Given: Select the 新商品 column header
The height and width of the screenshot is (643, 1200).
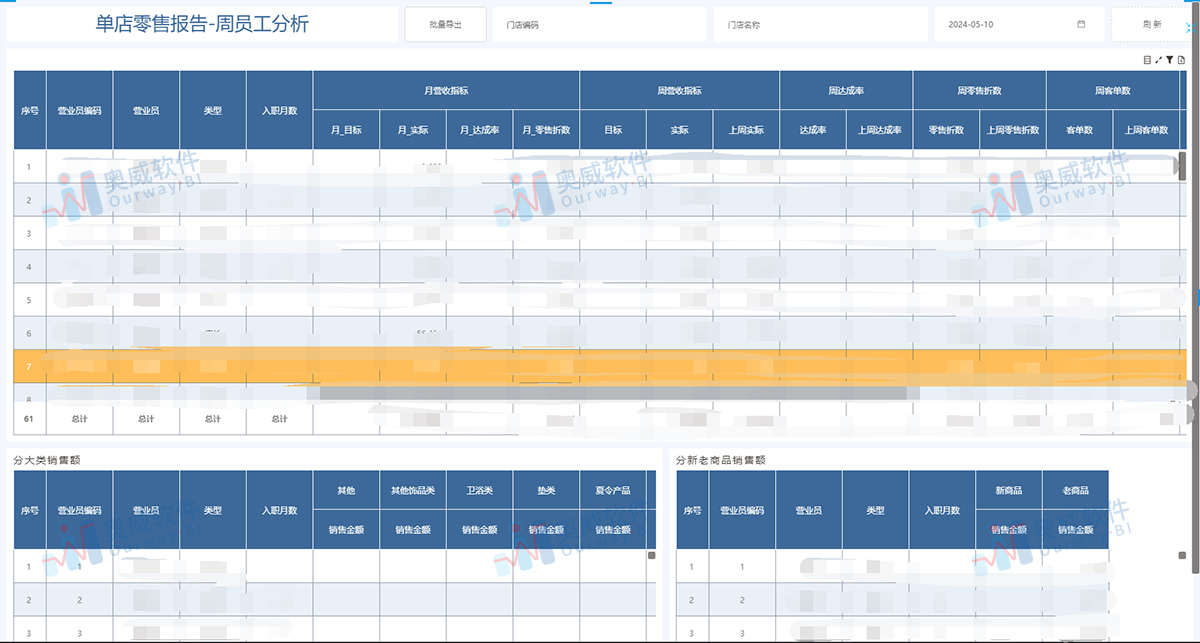Looking at the screenshot, I should point(1009,491).
